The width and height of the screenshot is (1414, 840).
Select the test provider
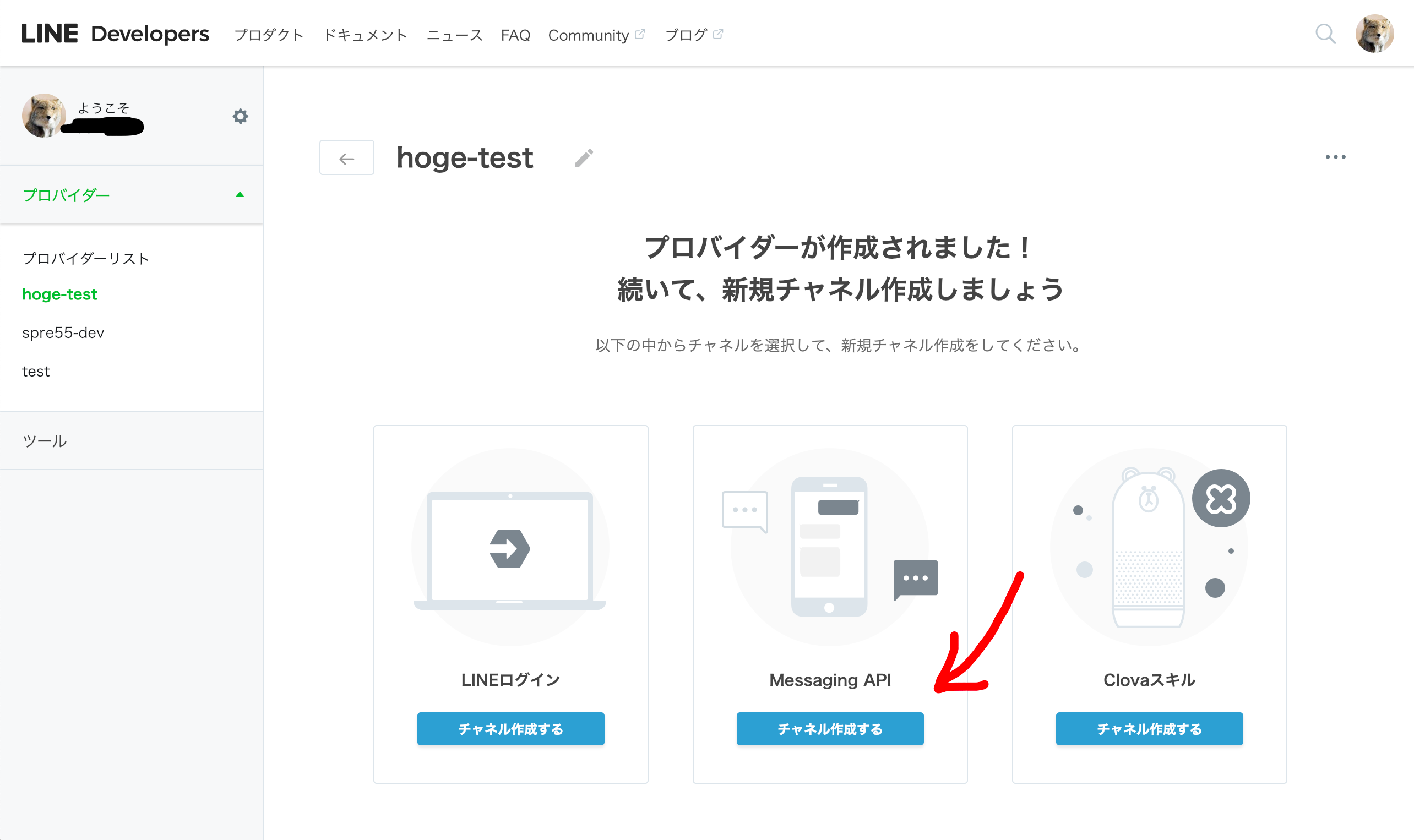pyautogui.click(x=36, y=371)
